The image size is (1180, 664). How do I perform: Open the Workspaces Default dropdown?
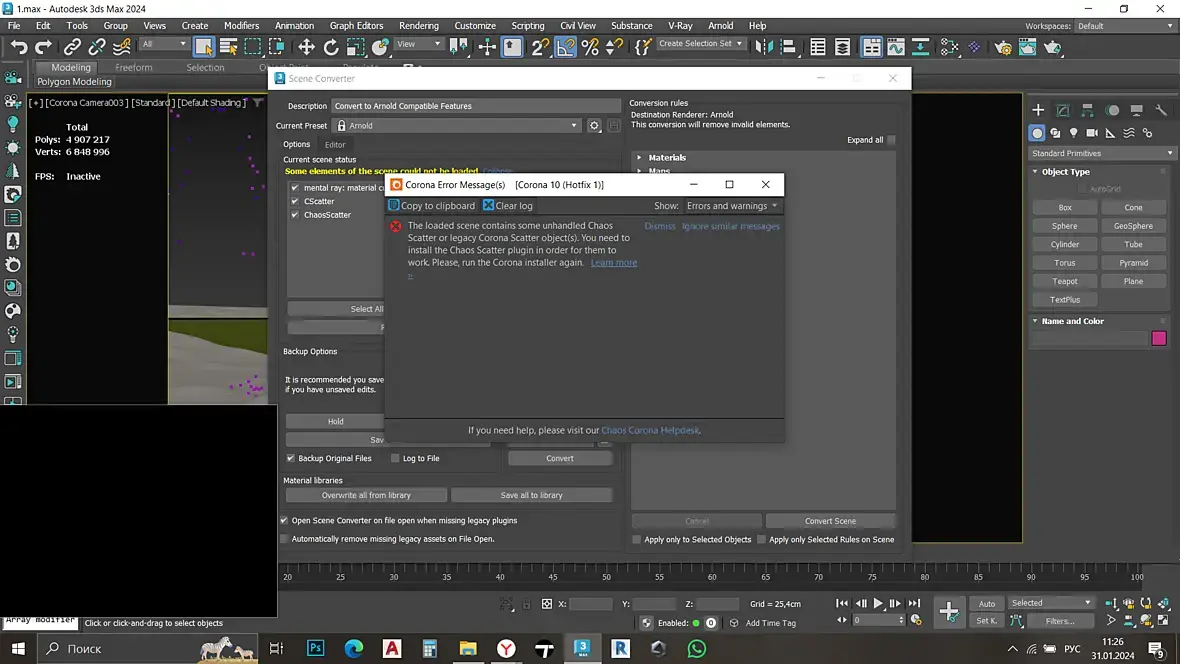1124,26
